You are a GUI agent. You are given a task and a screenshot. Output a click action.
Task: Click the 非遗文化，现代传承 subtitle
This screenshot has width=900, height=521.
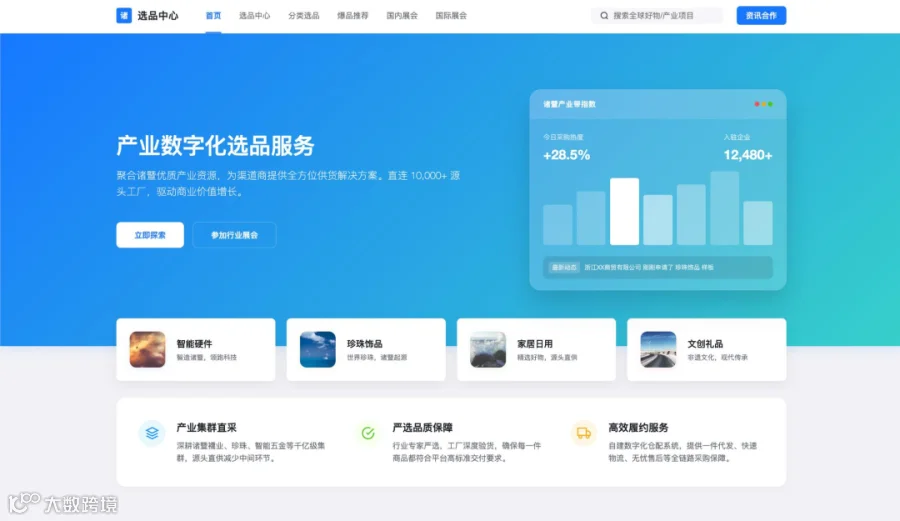click(718, 357)
